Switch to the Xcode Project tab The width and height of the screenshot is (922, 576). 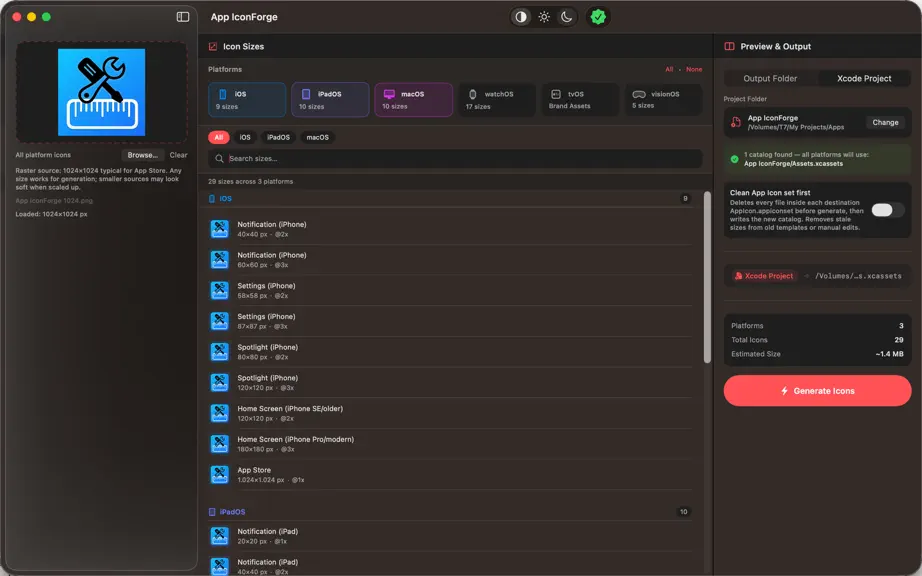864,78
